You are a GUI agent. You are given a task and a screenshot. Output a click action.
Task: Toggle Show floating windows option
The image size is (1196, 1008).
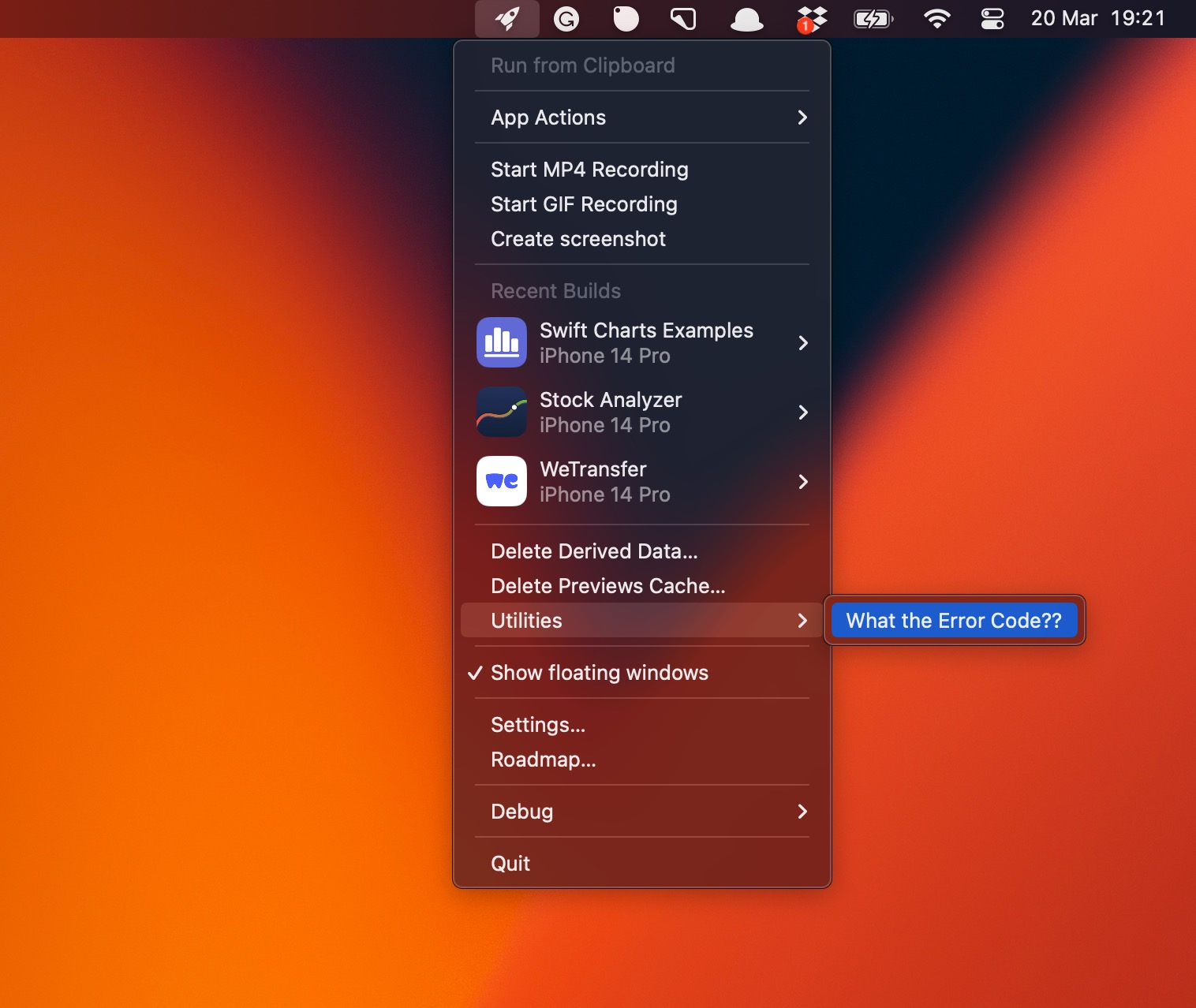tap(599, 673)
